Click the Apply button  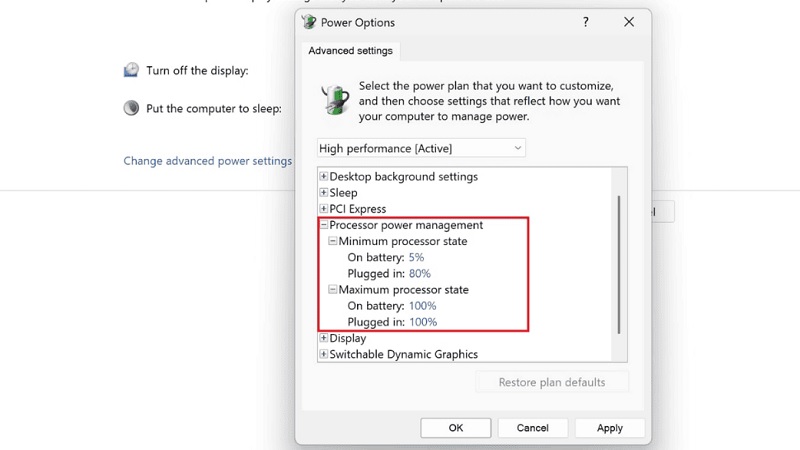tap(610, 428)
